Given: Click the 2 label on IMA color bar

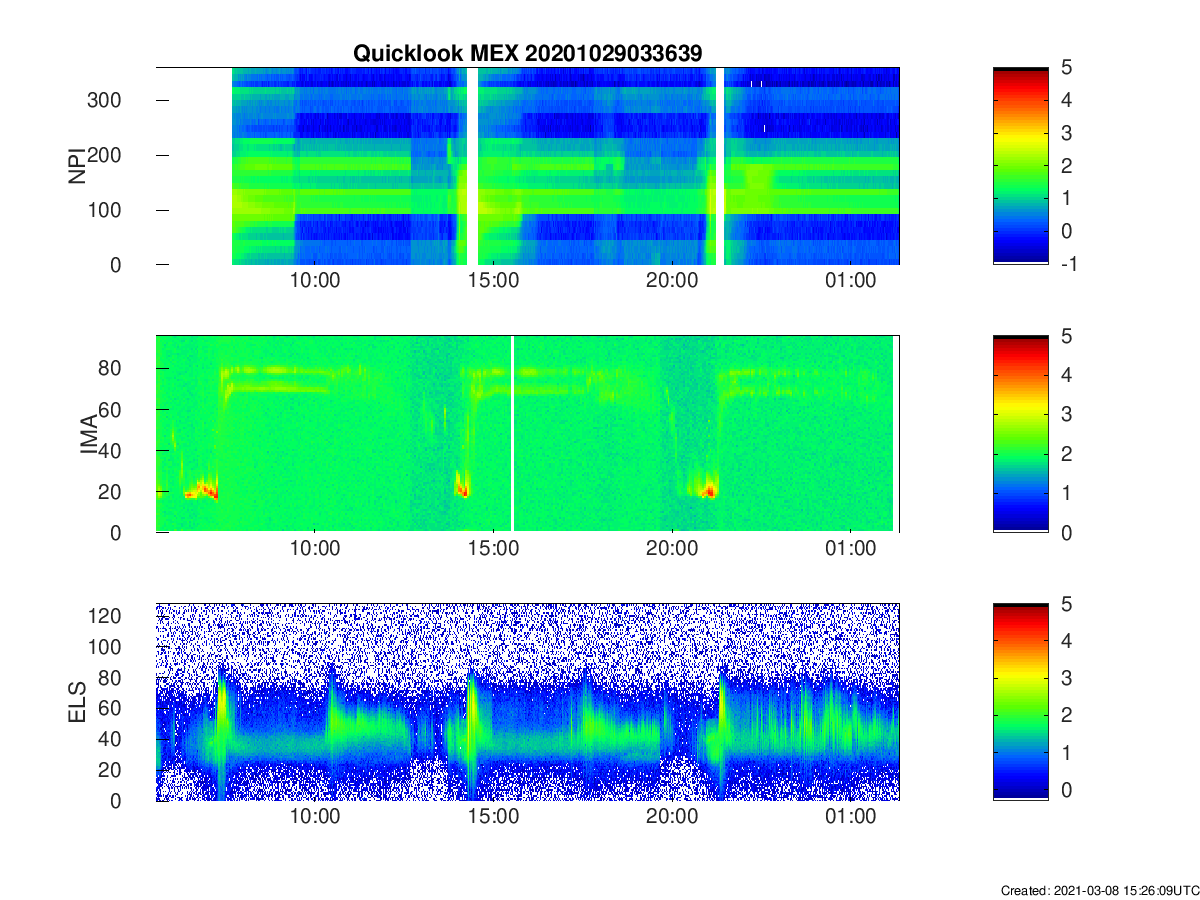Looking at the screenshot, I should [x=1065, y=454].
